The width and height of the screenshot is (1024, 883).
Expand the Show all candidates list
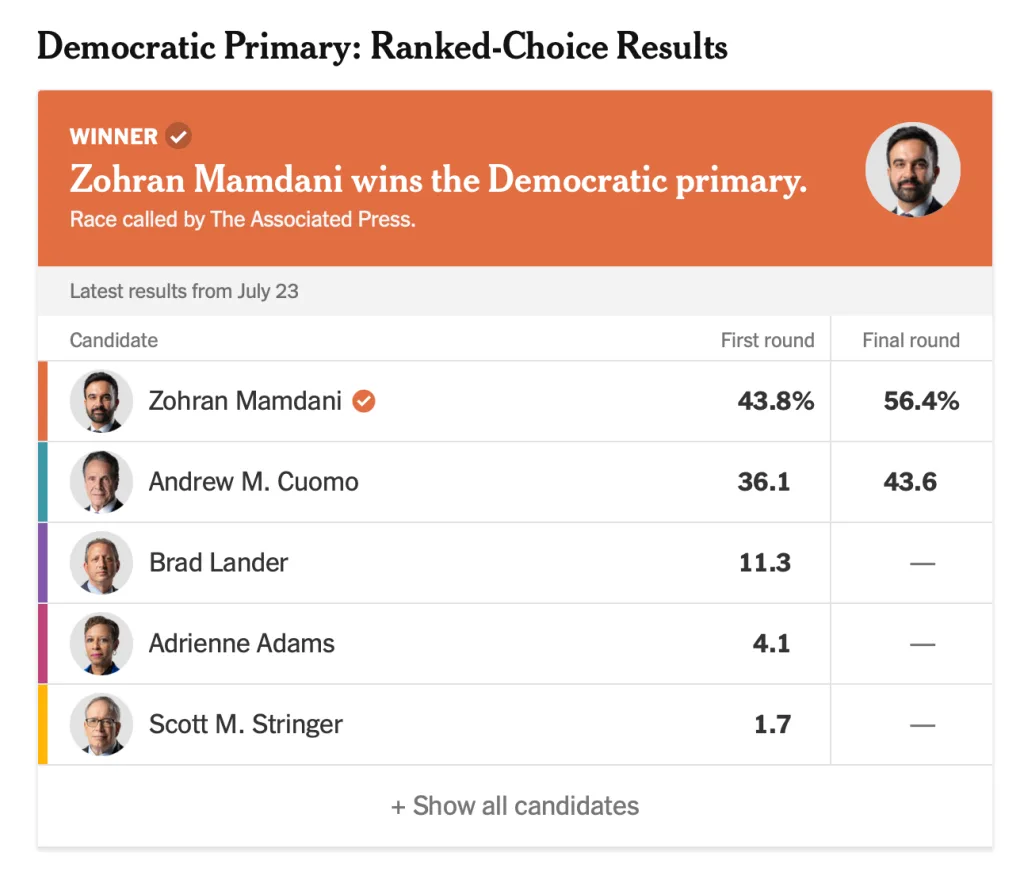515,806
